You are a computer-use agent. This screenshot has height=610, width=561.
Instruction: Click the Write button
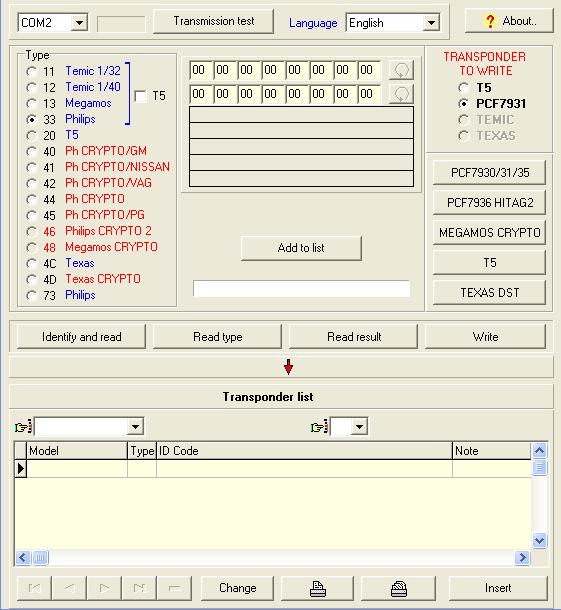coord(486,337)
